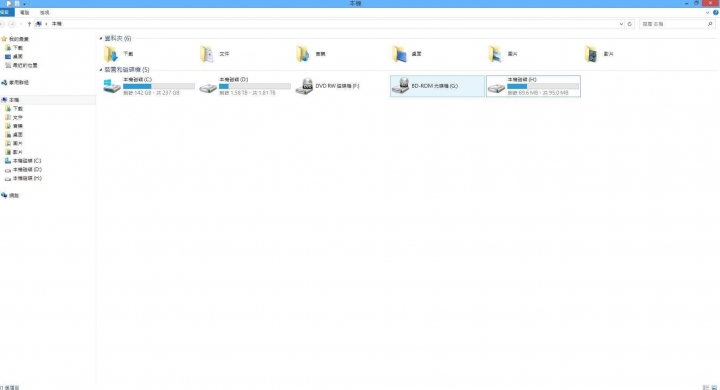Select the BD-ROM drive (G:) icon
This screenshot has height=390, width=720.
click(x=400, y=86)
